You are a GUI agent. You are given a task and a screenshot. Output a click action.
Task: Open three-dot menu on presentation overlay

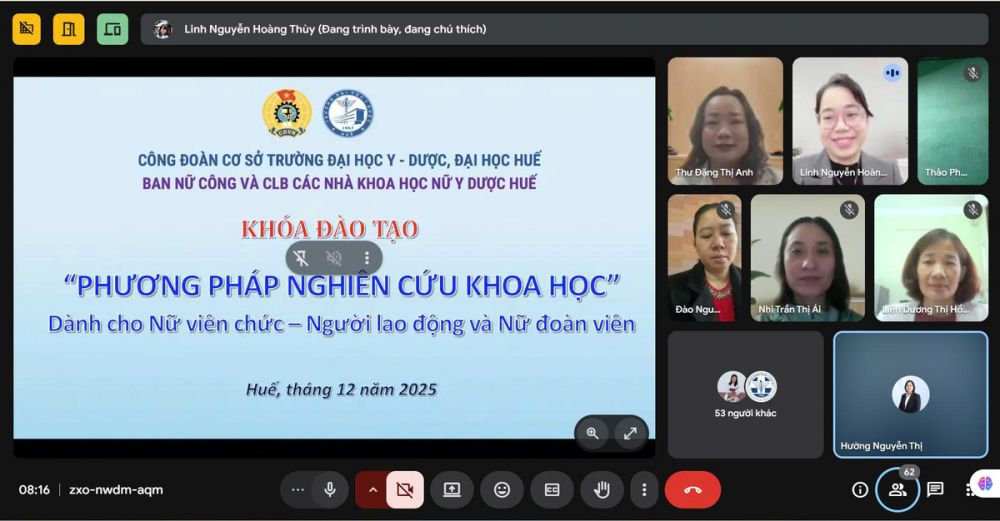(367, 258)
